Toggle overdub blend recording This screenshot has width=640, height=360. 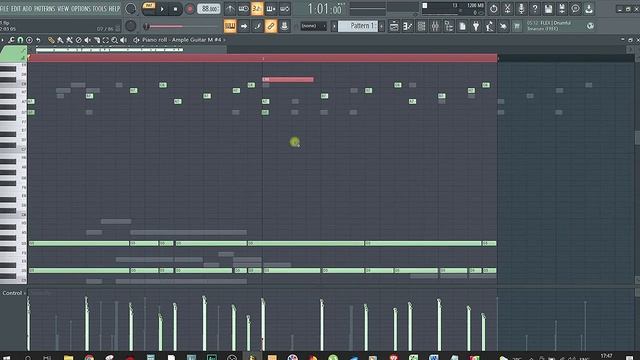(271, 9)
